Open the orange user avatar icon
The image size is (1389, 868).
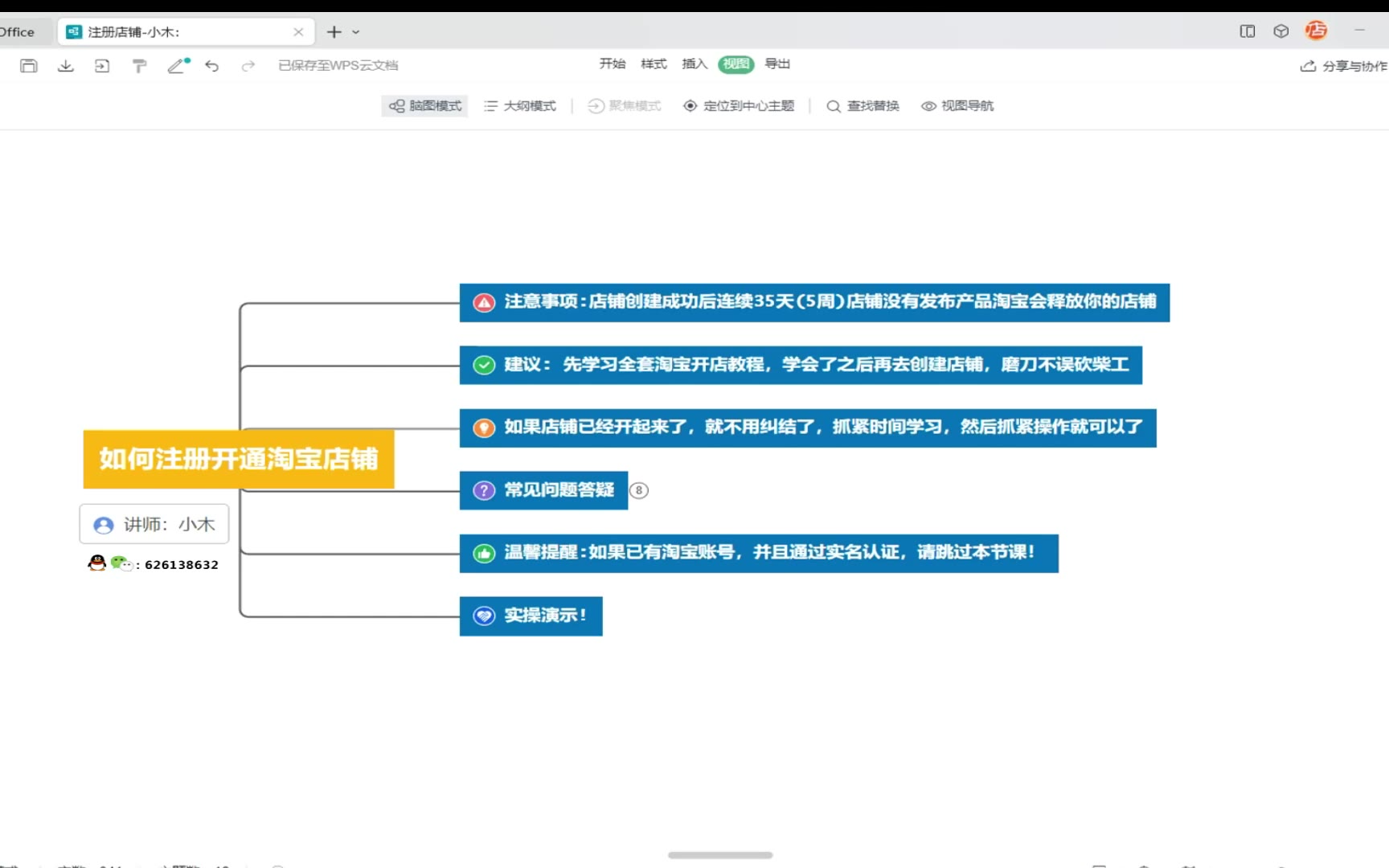click(1316, 31)
